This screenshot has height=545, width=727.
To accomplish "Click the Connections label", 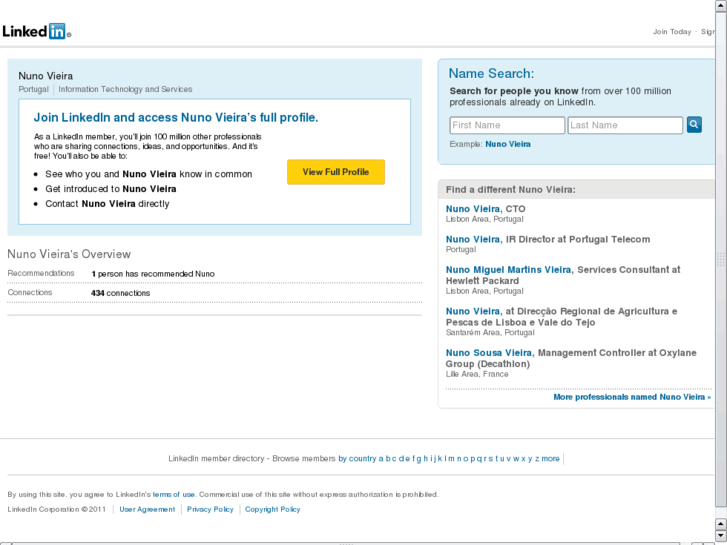I will tap(30, 293).
